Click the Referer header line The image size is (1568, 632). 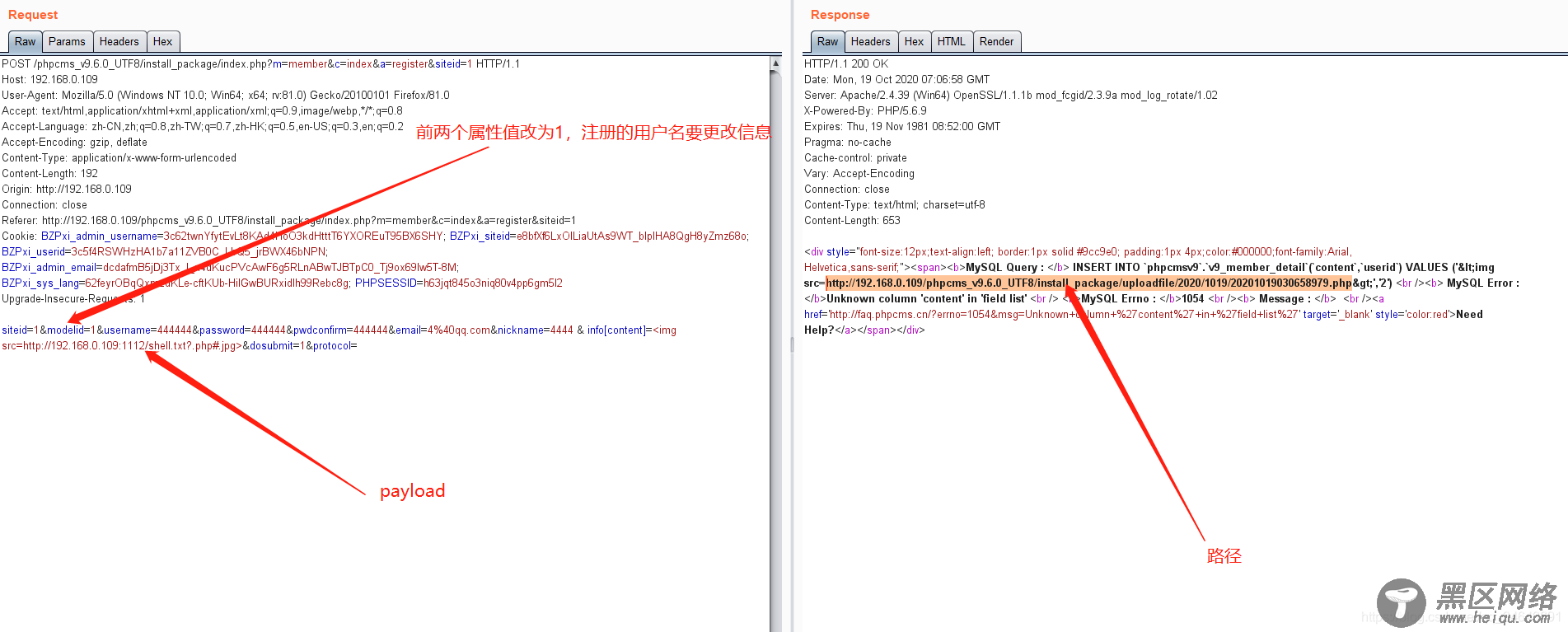[x=288, y=220]
